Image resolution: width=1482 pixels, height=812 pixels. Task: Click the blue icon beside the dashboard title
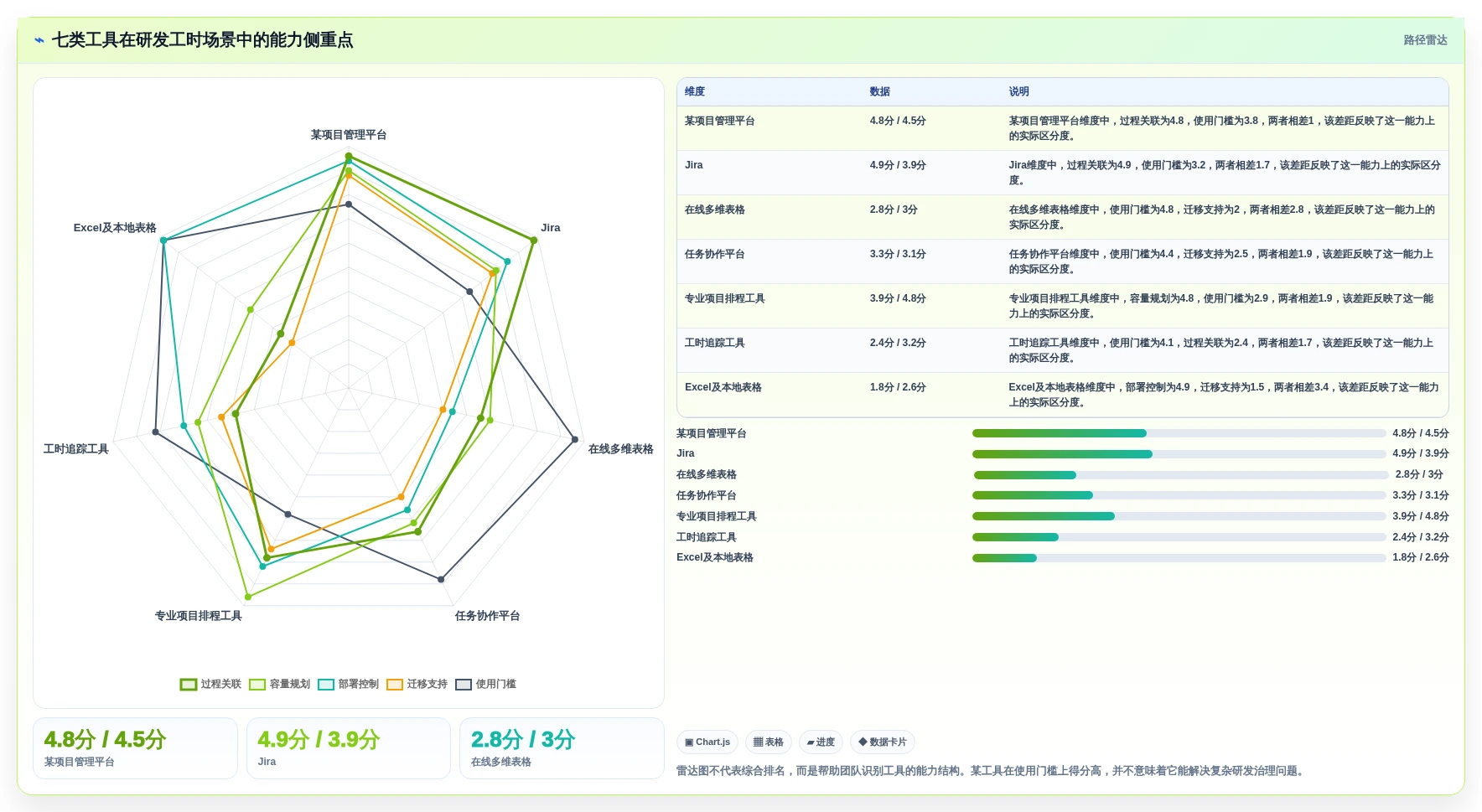[x=39, y=40]
